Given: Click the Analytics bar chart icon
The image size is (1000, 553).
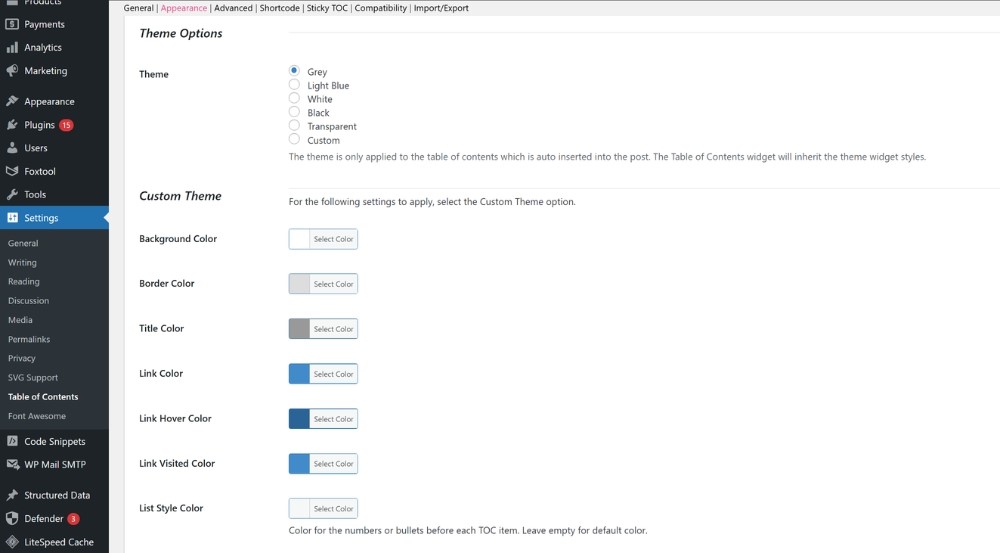Looking at the screenshot, I should click(12, 47).
